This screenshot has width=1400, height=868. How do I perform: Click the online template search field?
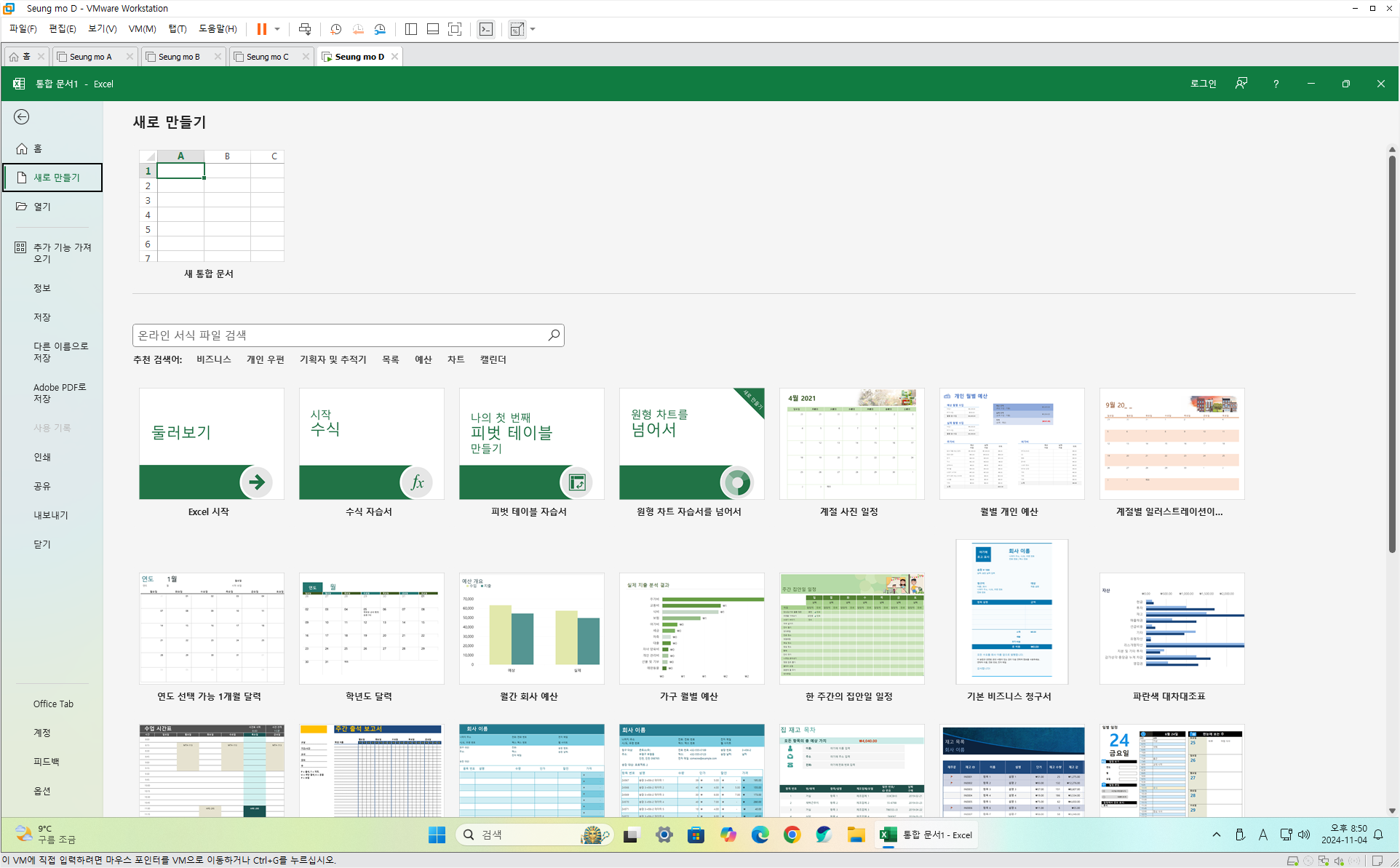pyautogui.click(x=338, y=335)
